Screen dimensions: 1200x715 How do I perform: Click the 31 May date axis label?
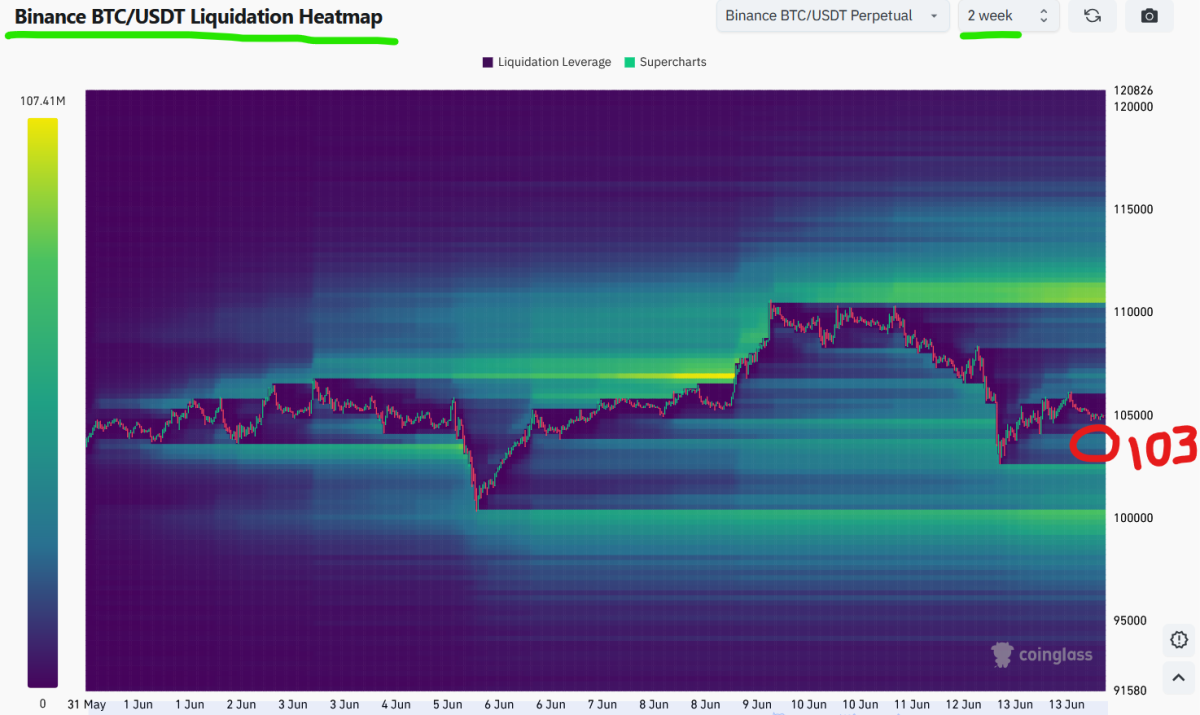point(86,704)
